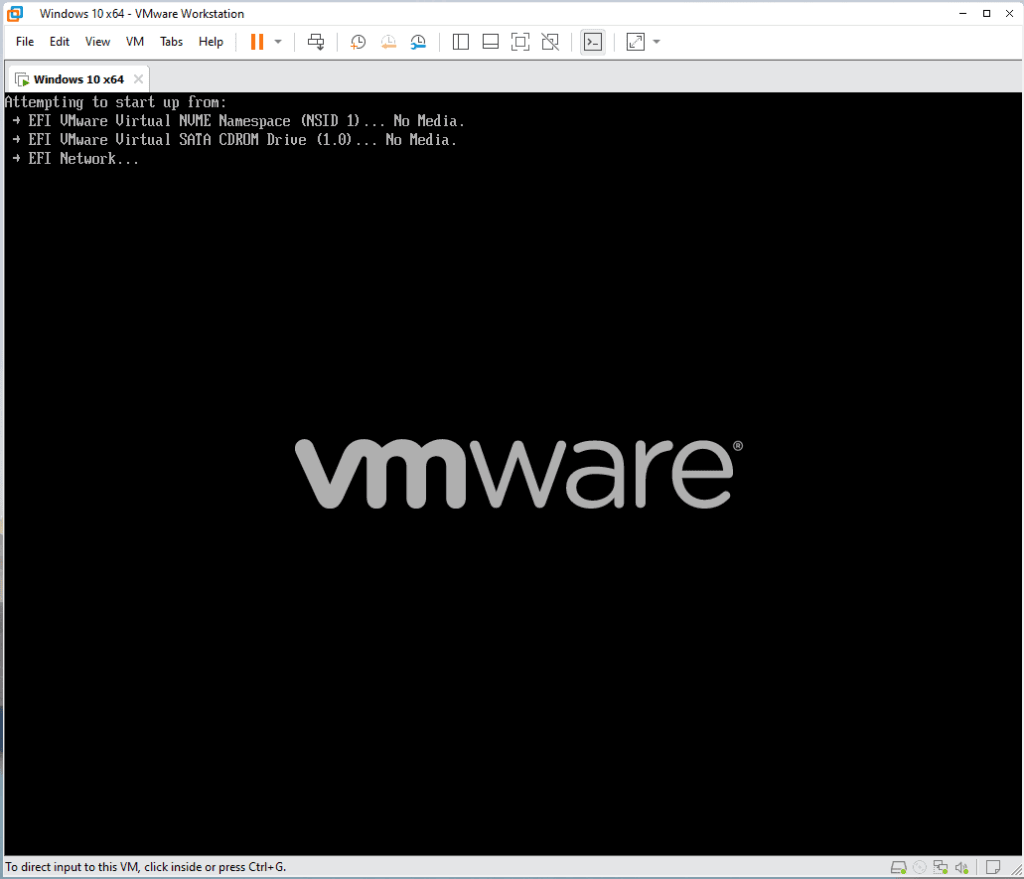Image resolution: width=1024 pixels, height=879 pixels.
Task: Enter full screen mode
Action: [x=520, y=42]
